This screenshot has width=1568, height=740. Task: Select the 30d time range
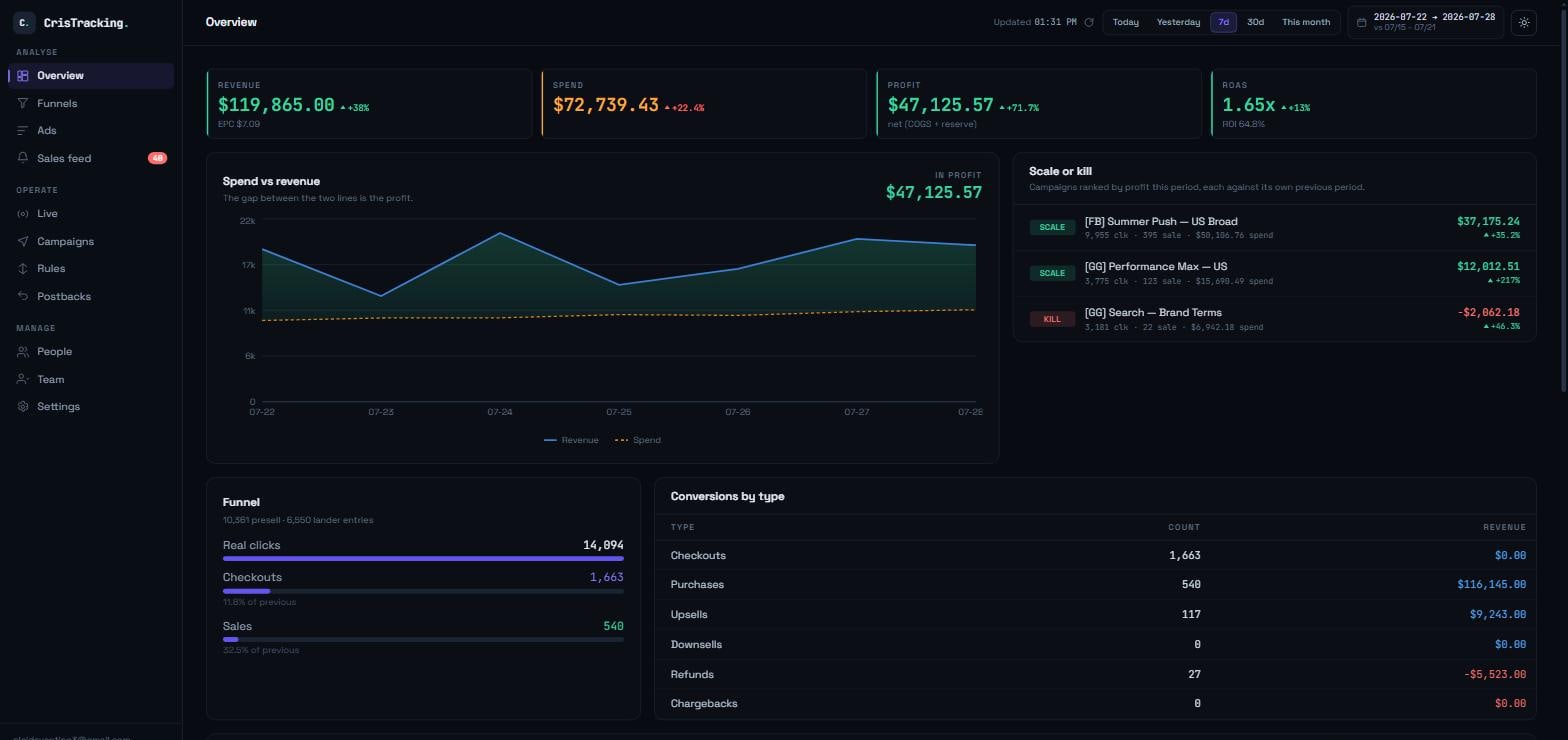click(1255, 22)
